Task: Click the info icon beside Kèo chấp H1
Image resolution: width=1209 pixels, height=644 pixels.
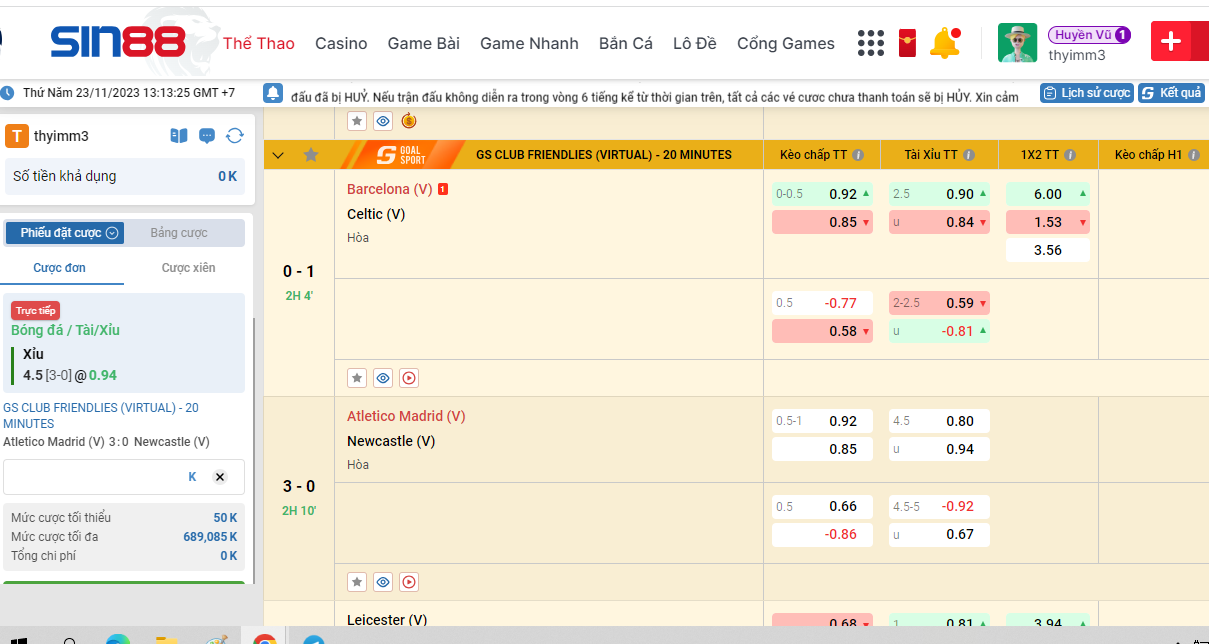Action: click(1196, 155)
